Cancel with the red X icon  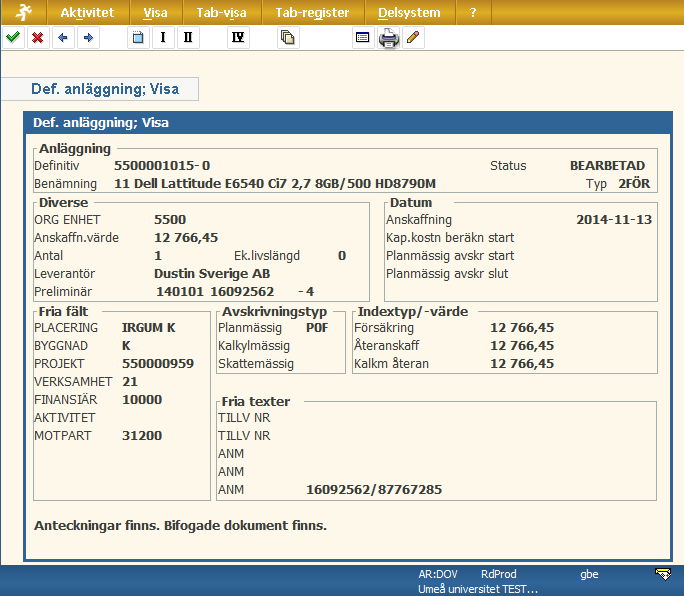point(38,38)
